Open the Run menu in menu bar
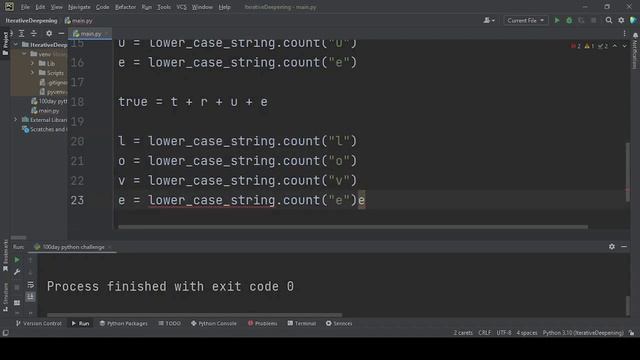This screenshot has height=360, width=640. point(147,7)
